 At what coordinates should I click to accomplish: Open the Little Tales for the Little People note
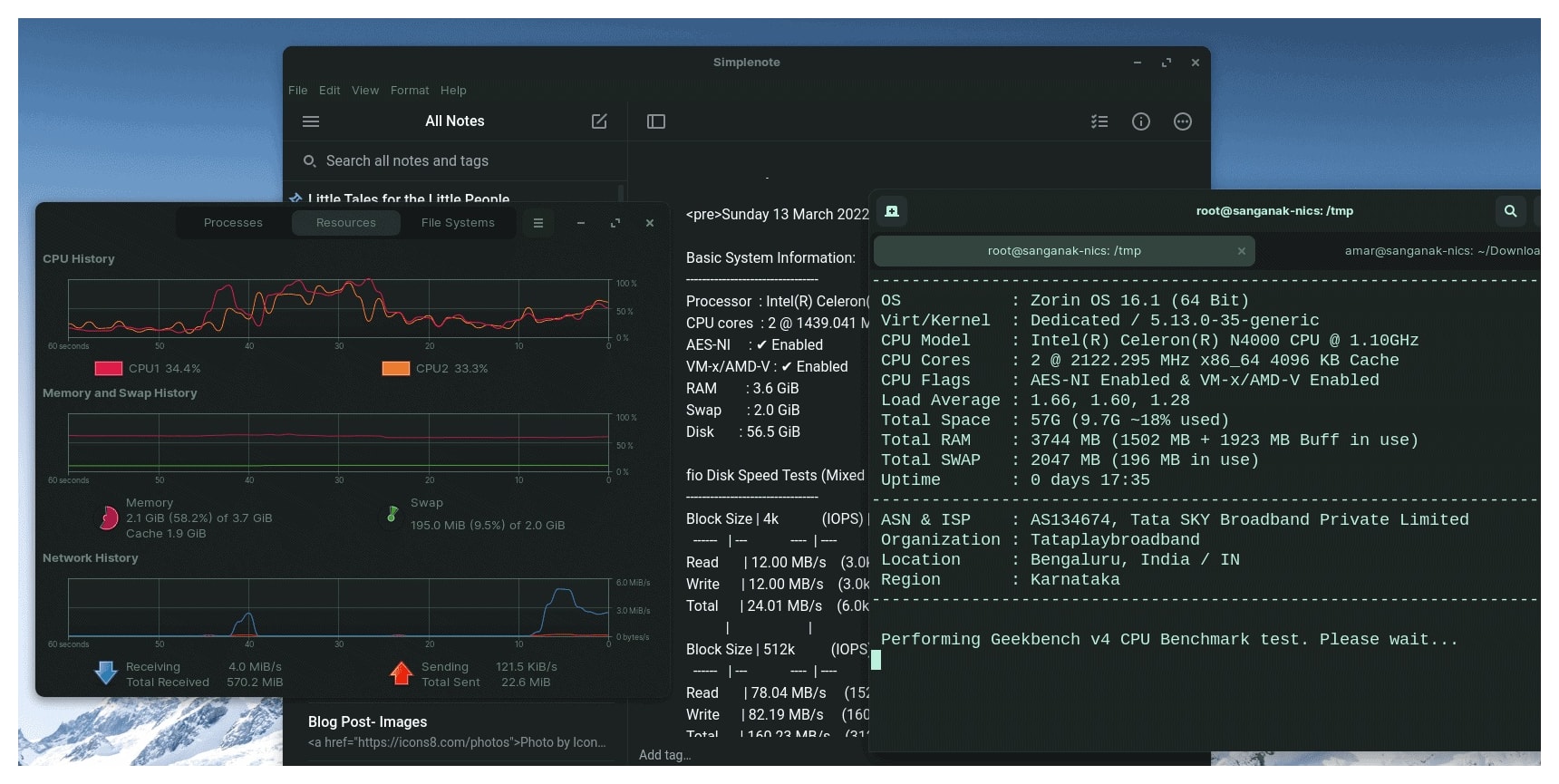[409, 198]
